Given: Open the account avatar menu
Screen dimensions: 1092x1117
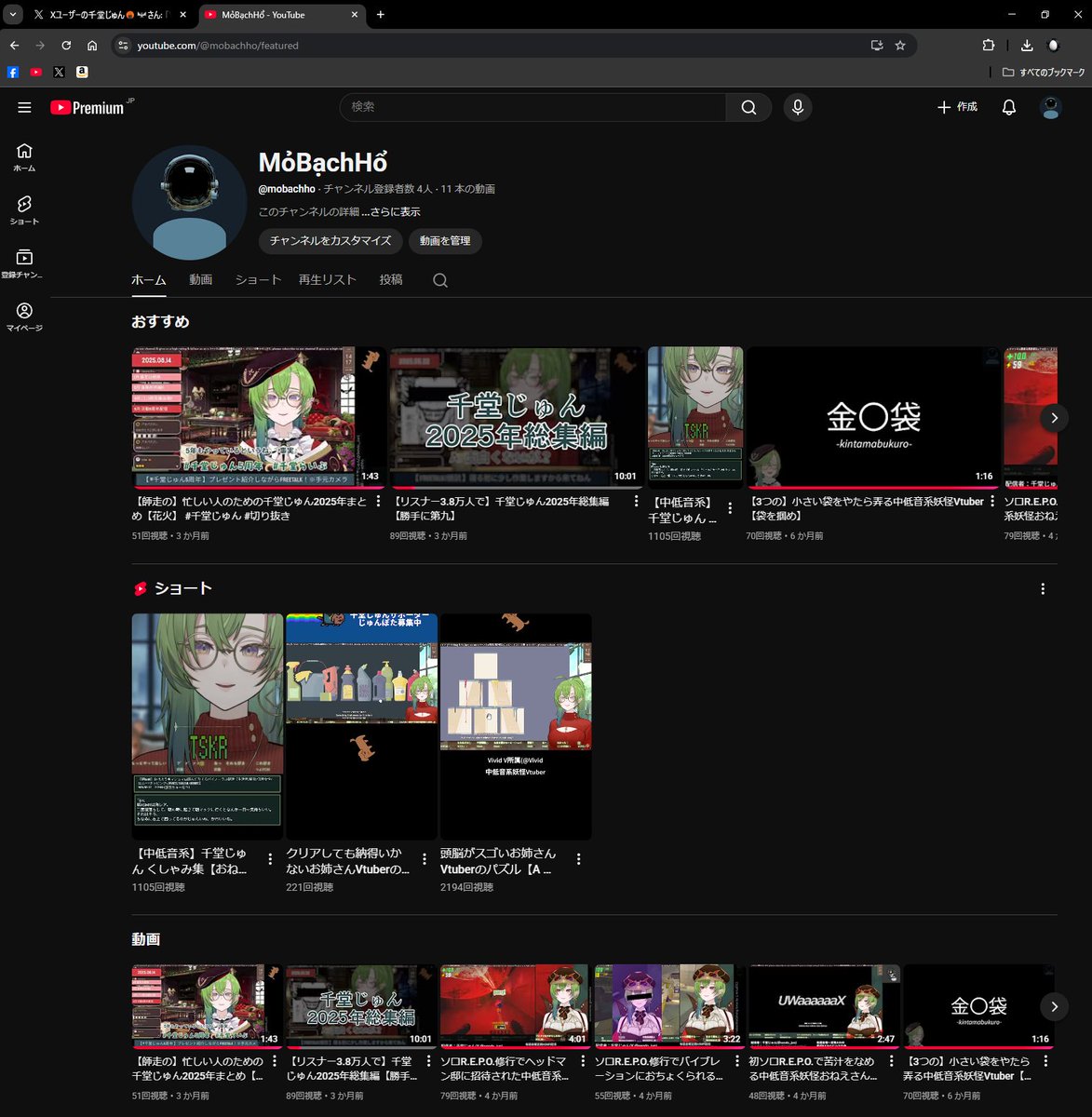Looking at the screenshot, I should click(1051, 108).
